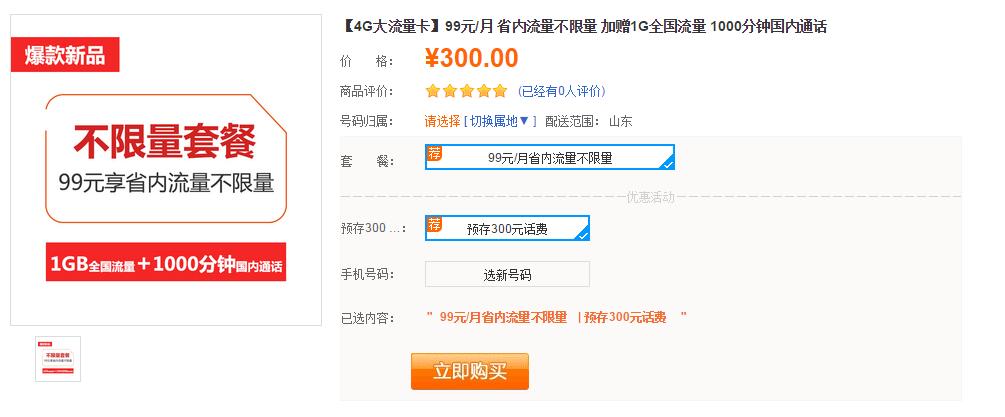Click the red 爆款新品 banner
The height and width of the screenshot is (417, 1005).
point(64,54)
